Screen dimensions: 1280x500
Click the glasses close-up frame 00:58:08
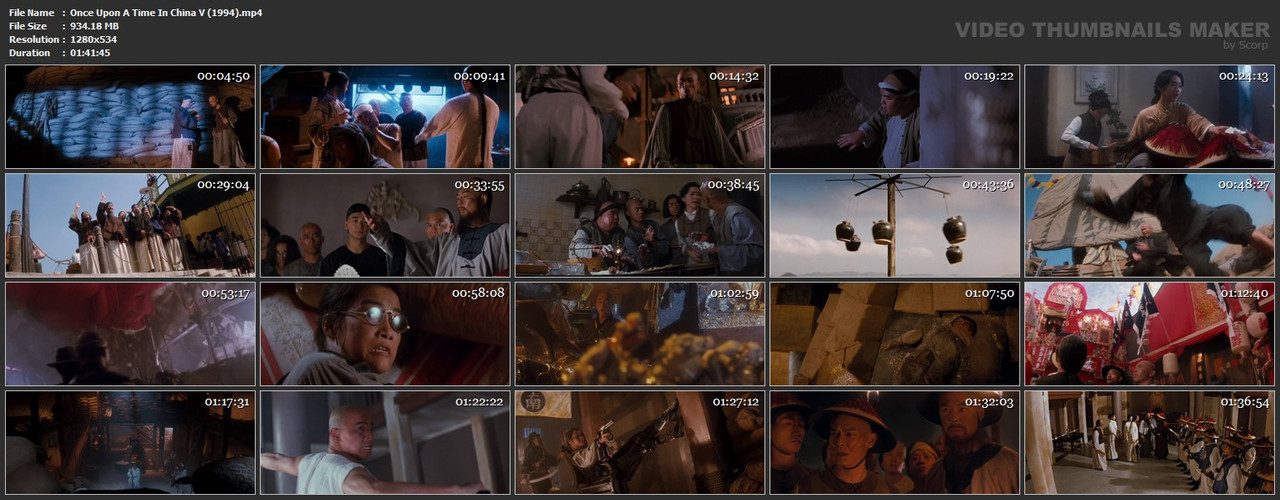tap(385, 334)
